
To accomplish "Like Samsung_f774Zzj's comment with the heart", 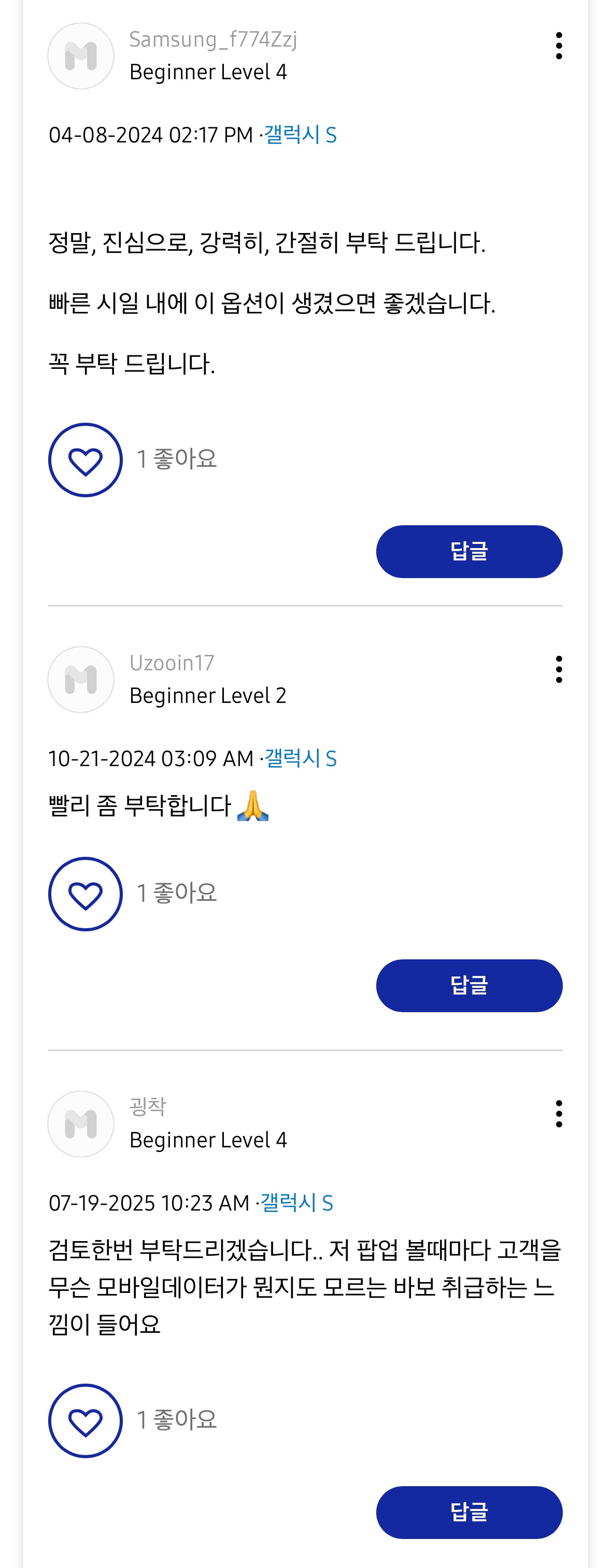I will 86,460.
